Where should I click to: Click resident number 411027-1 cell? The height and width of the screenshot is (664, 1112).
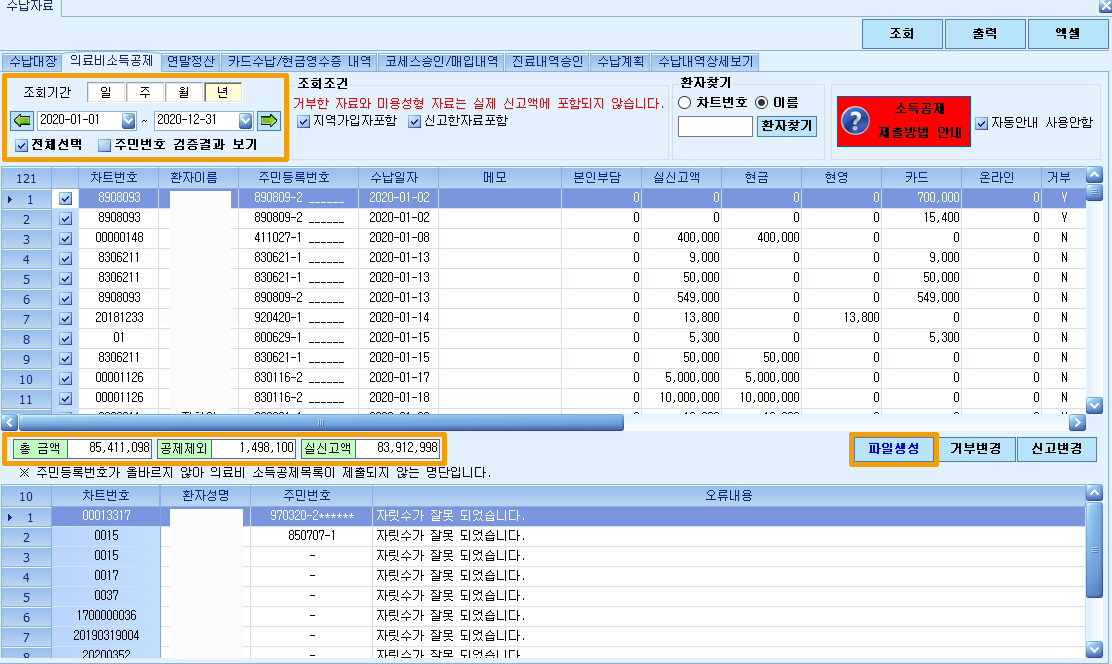[299, 238]
